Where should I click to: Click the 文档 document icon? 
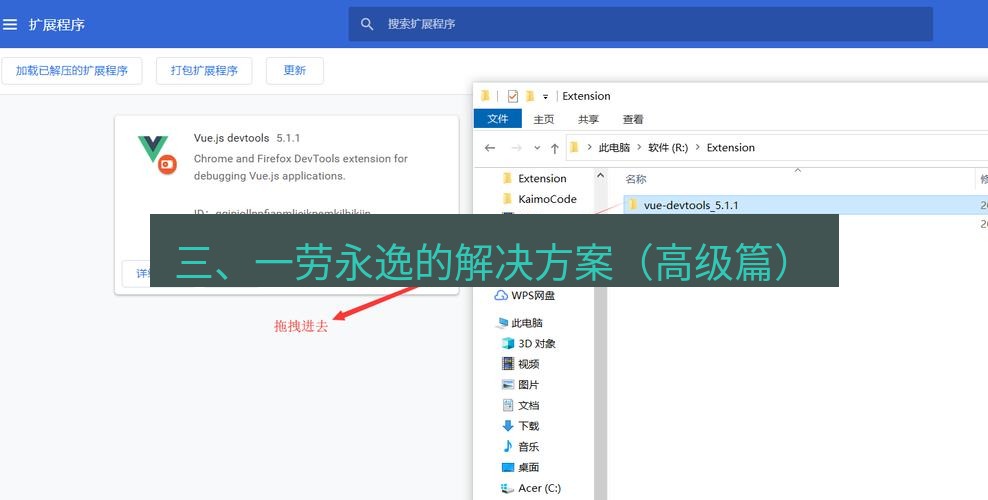pyautogui.click(x=508, y=405)
